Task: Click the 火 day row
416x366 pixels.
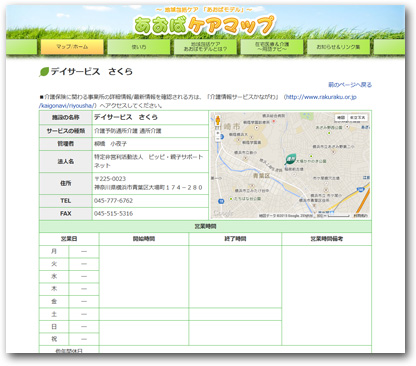Action: point(69,264)
